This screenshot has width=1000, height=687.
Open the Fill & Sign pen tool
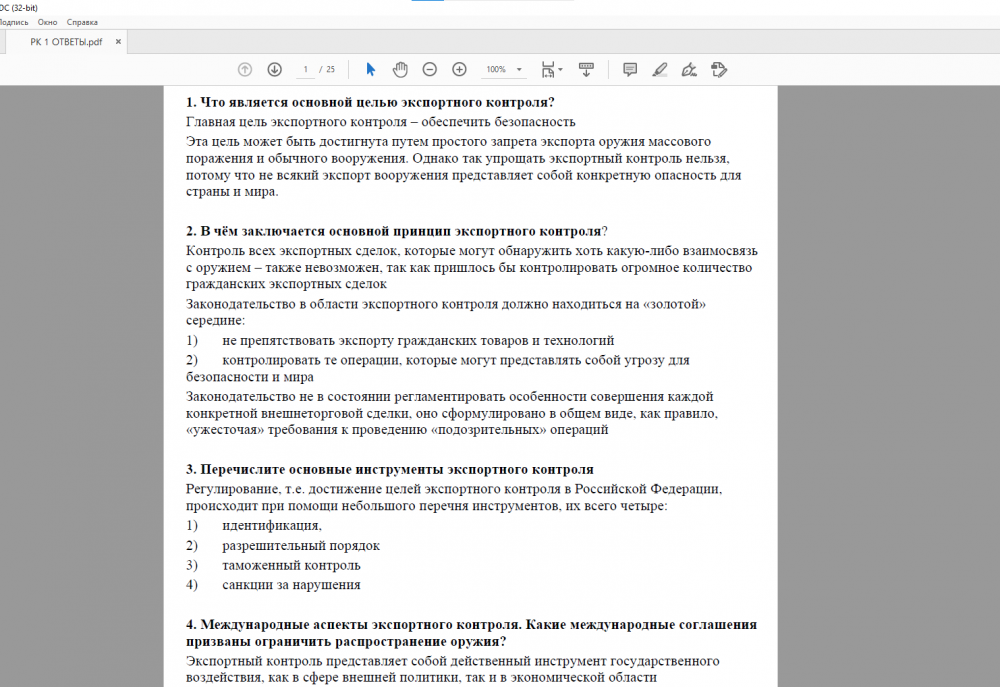[688, 69]
